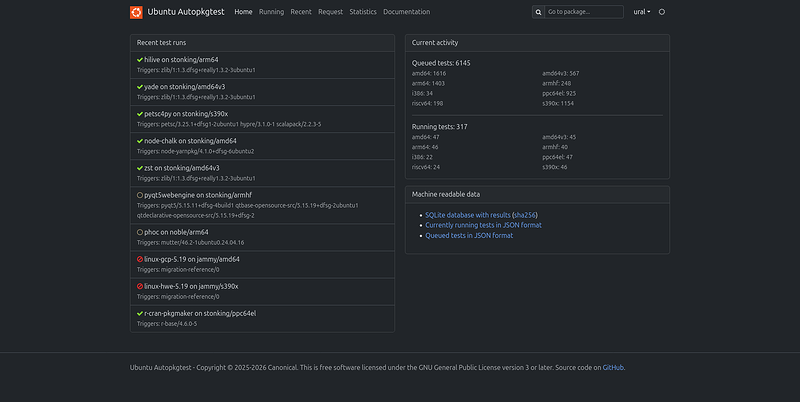Open Currently running tests in JSON format
Viewport: 800px width, 402px height.
coord(484,225)
